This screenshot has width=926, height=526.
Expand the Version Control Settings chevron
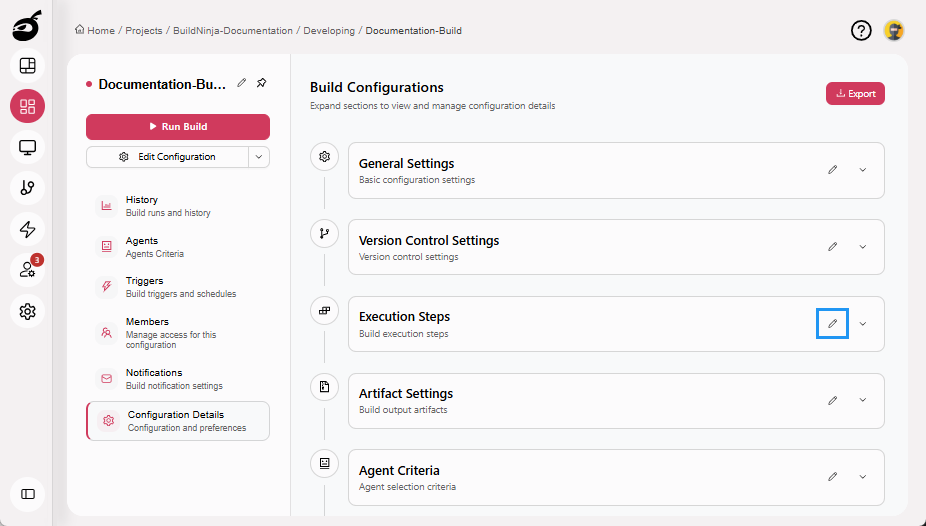pos(863,247)
